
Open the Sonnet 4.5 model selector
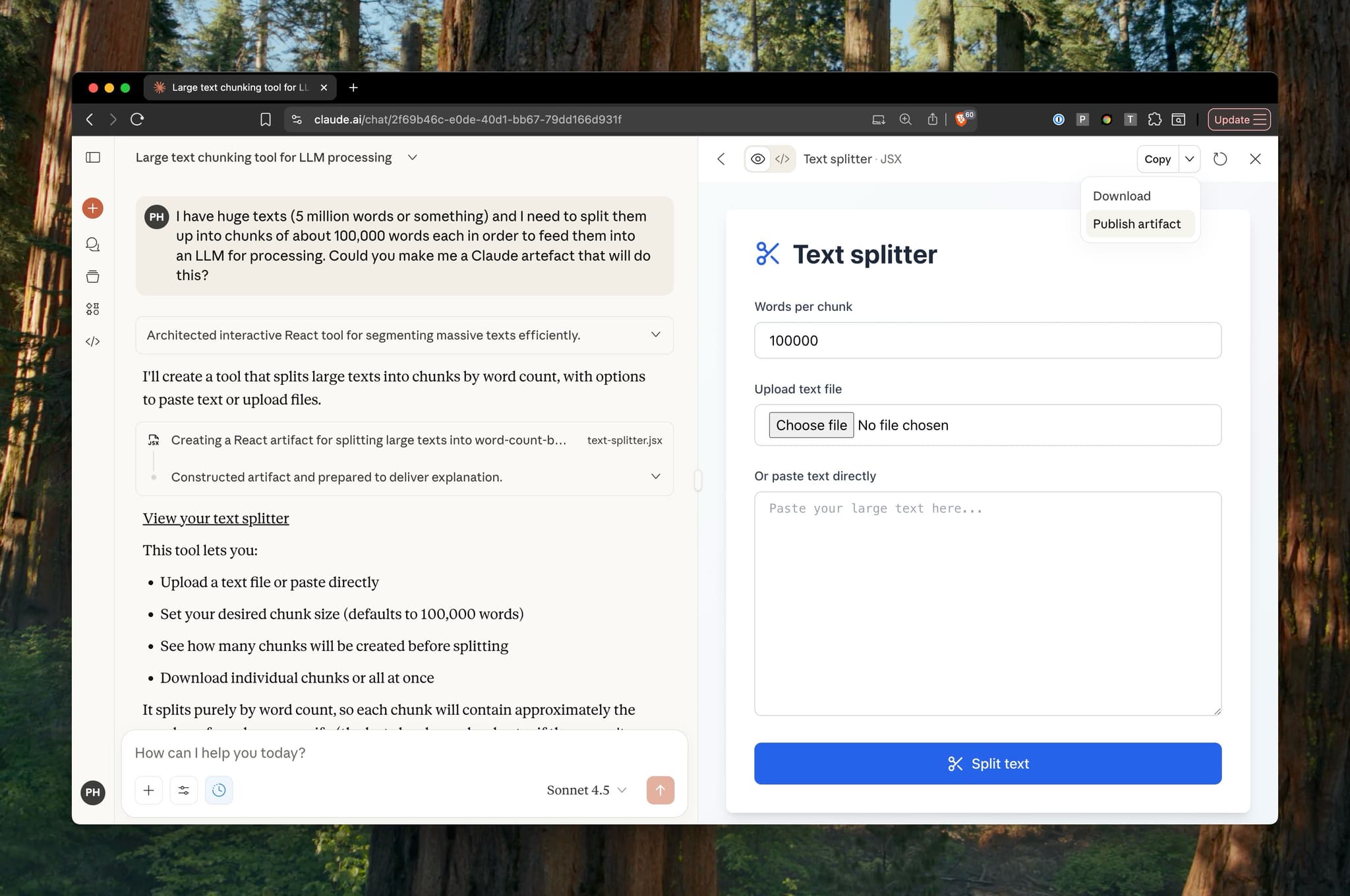pos(586,790)
